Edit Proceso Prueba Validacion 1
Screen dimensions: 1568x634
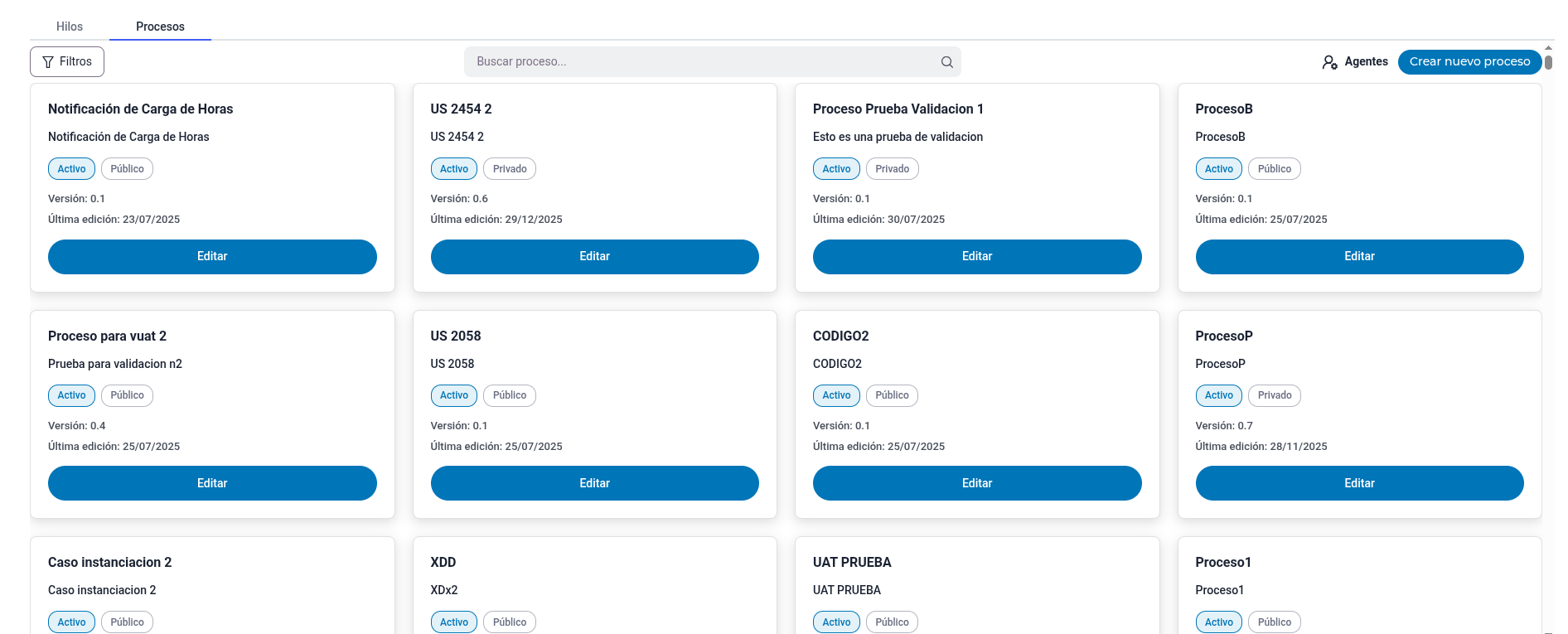tap(976, 257)
